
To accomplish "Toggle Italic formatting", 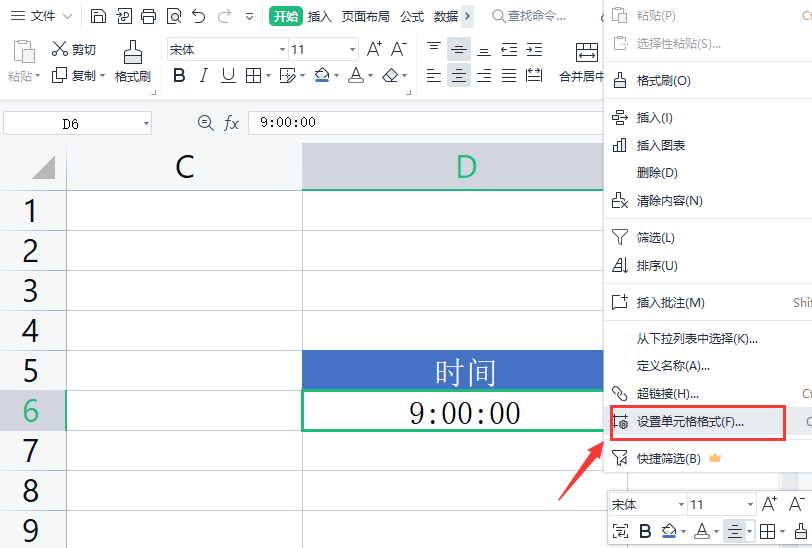I will 204,76.
